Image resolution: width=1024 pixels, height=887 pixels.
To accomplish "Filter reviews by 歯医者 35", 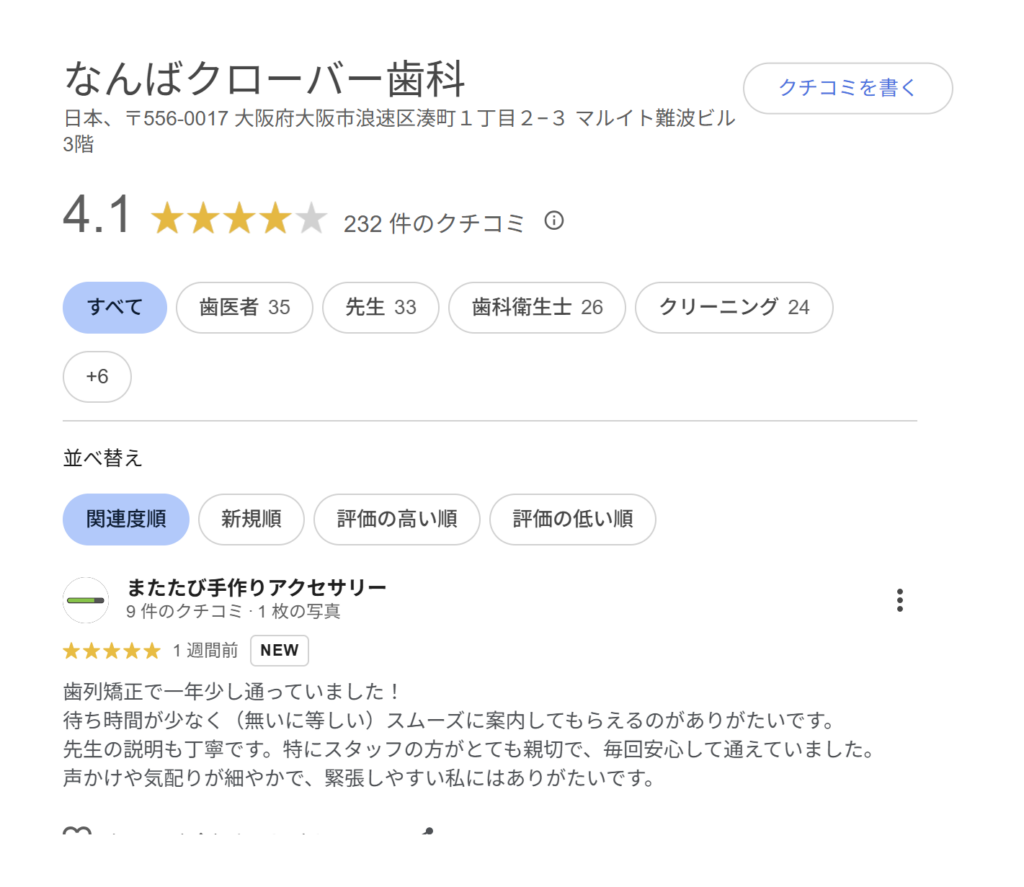I will point(244,307).
